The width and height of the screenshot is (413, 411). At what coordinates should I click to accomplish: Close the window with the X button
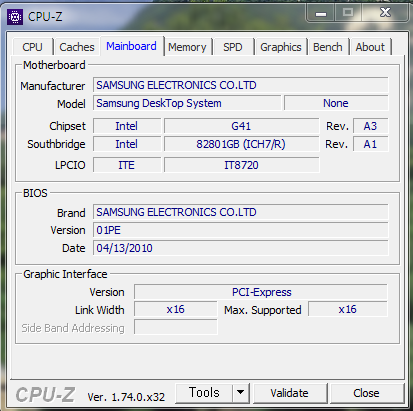(385, 13)
